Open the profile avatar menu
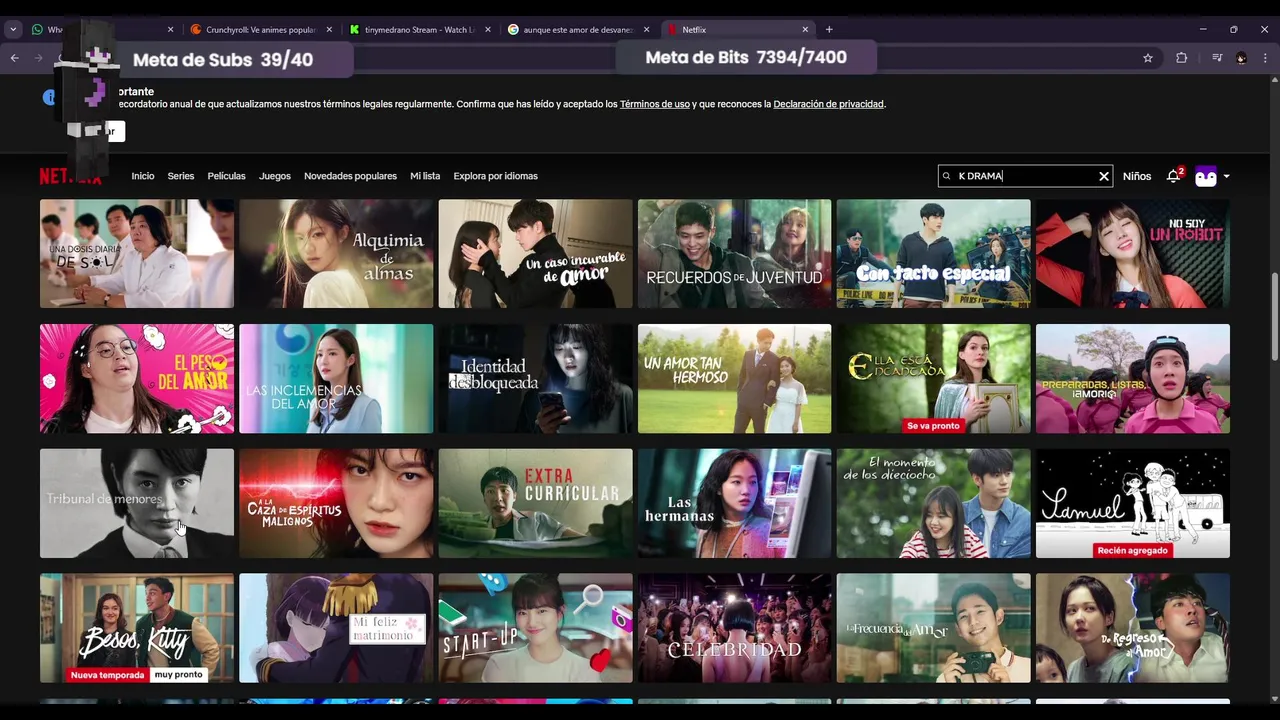This screenshot has height=720, width=1280. [x=1206, y=176]
